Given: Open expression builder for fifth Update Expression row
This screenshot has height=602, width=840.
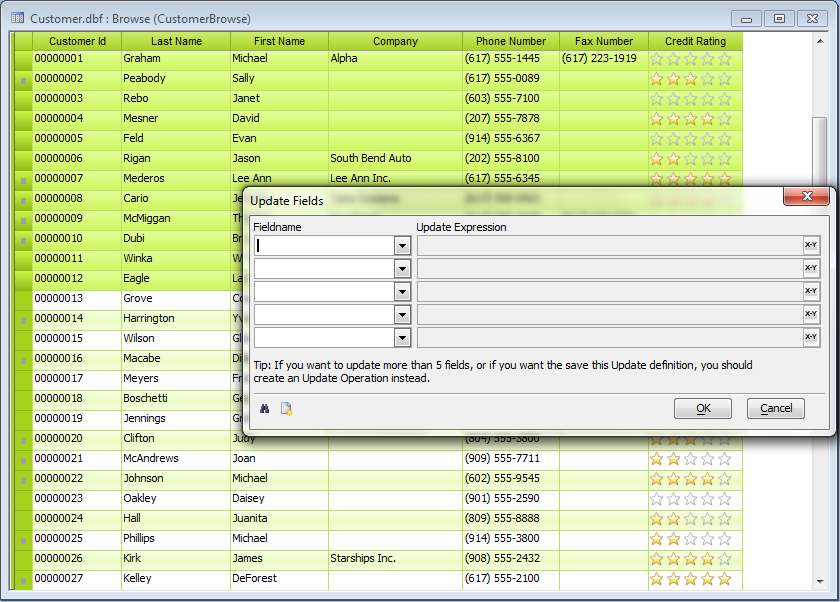Looking at the screenshot, I should (x=811, y=337).
